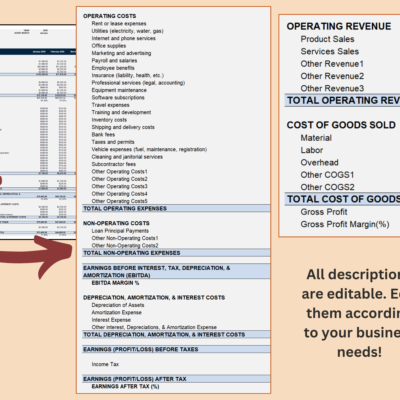
Task: Click 'Insurance (liability, health, etc.)' row
Action: pos(128,75)
